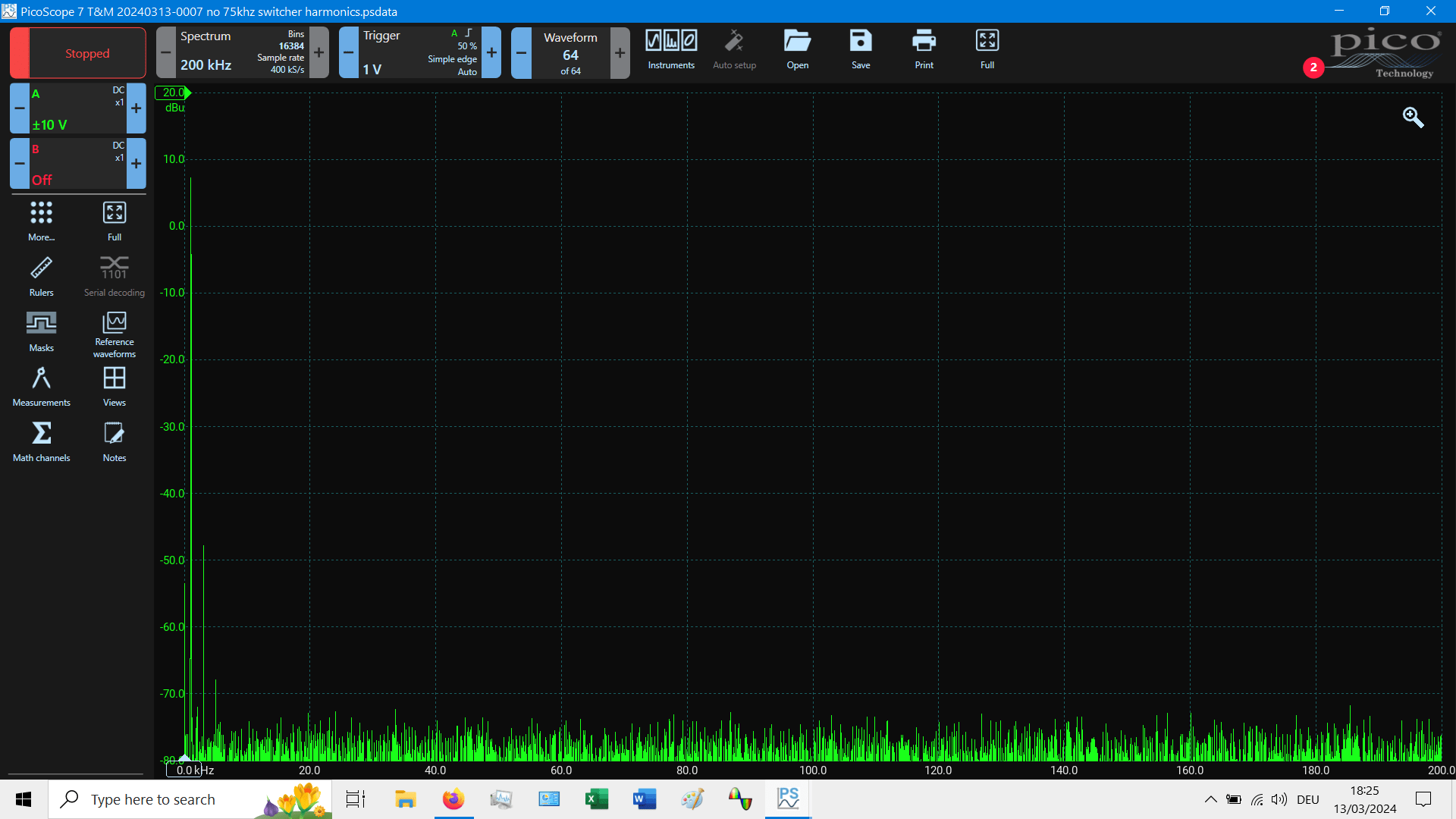
Task: Decrease the trigger level with minus
Action: point(349,52)
